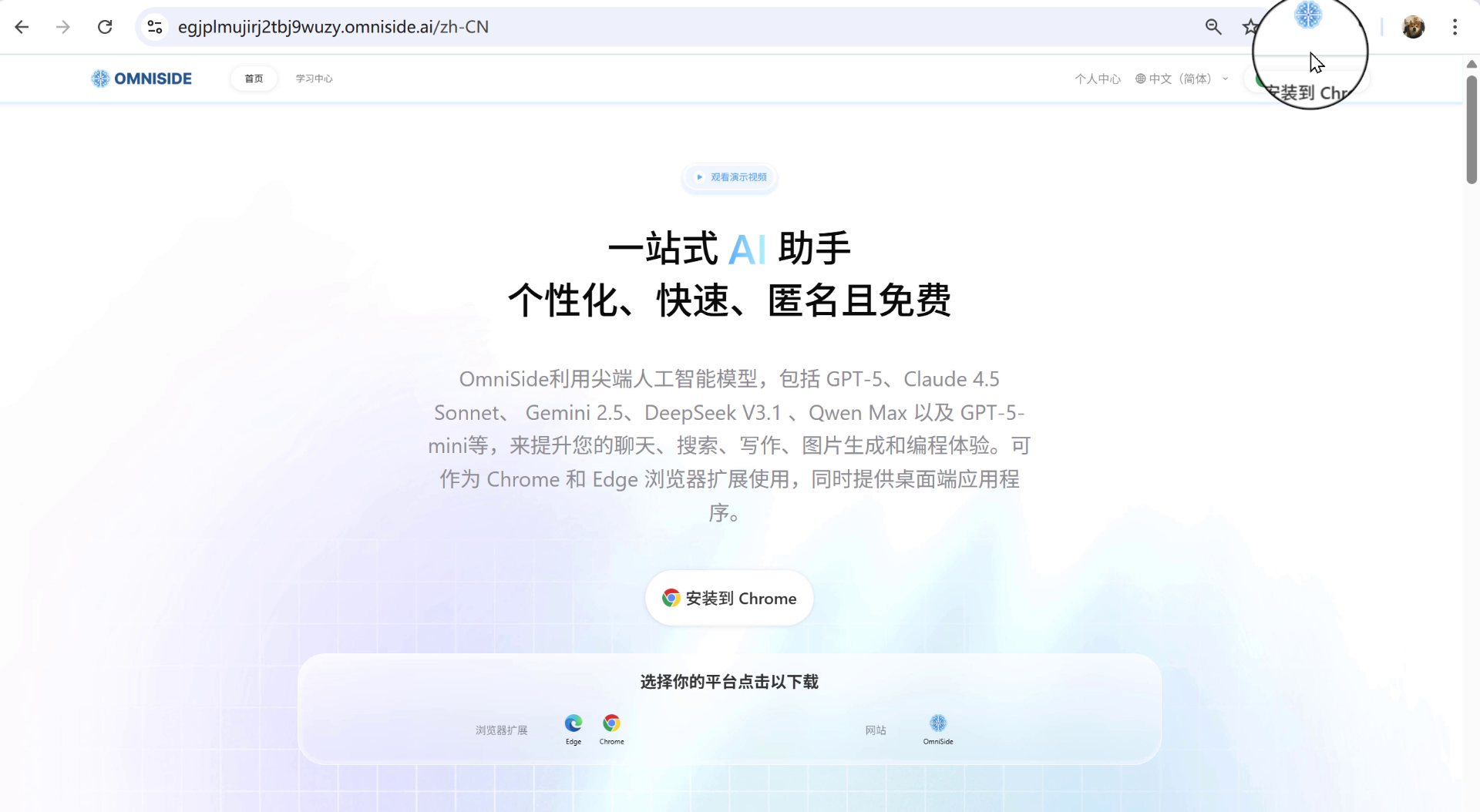Open the Chrome profile avatar
This screenshot has width=1480, height=812.
click(1413, 27)
